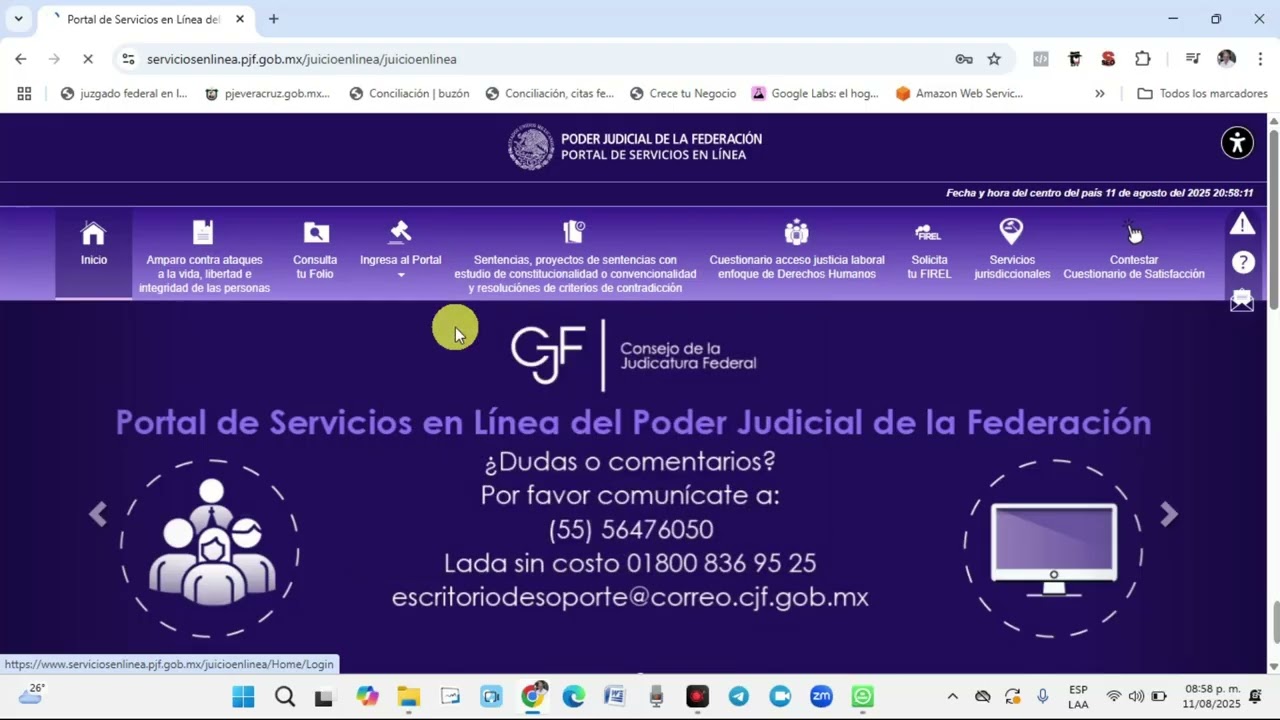The image size is (1280, 720).
Task: View site information icon in address bar
Action: 128,59
